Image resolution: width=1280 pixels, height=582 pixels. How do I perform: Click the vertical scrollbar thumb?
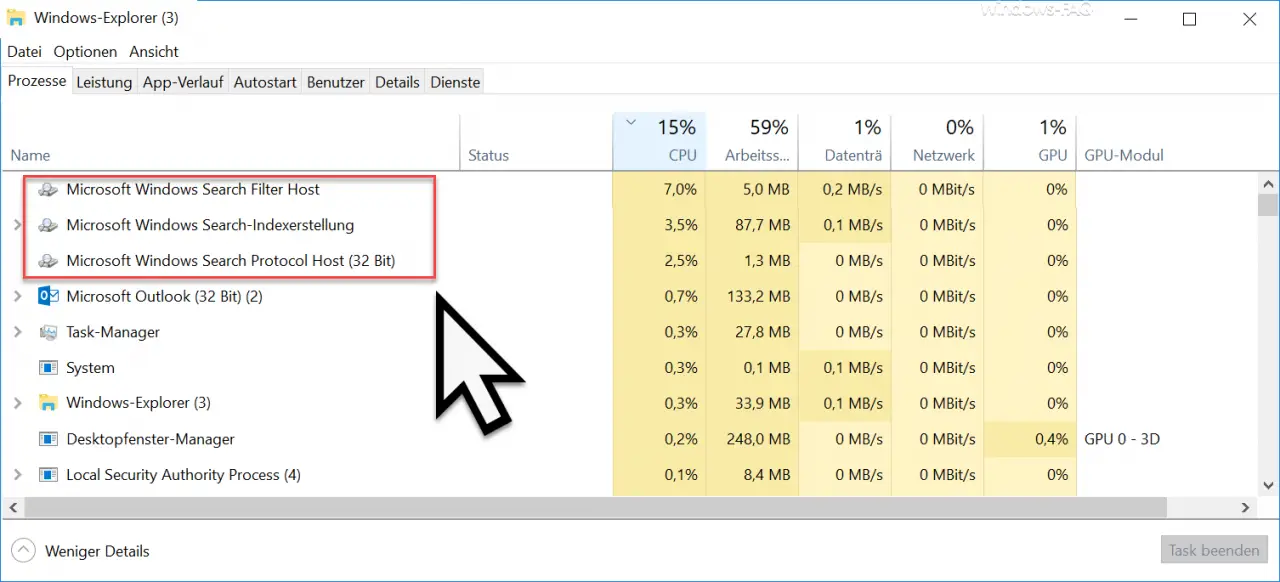point(1268,205)
